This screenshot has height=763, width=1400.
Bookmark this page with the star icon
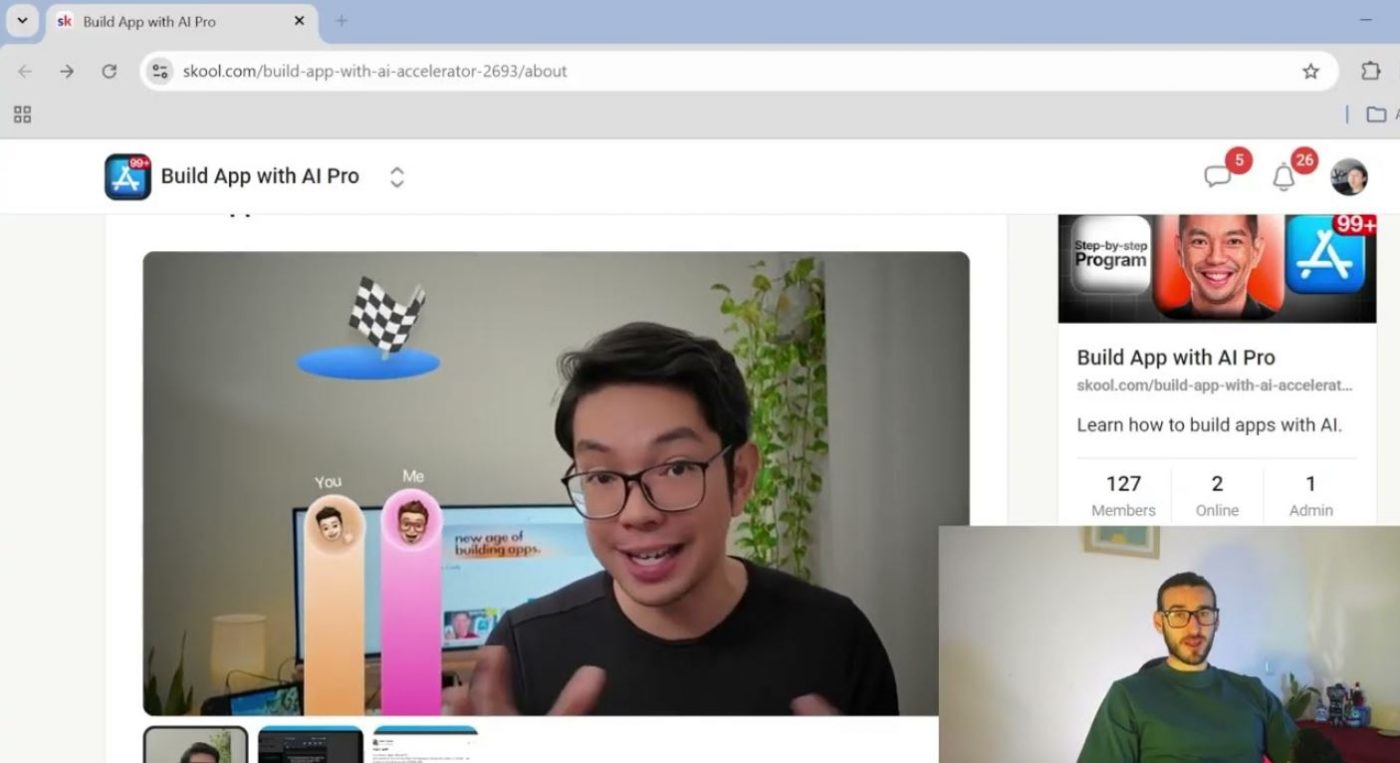[1310, 71]
